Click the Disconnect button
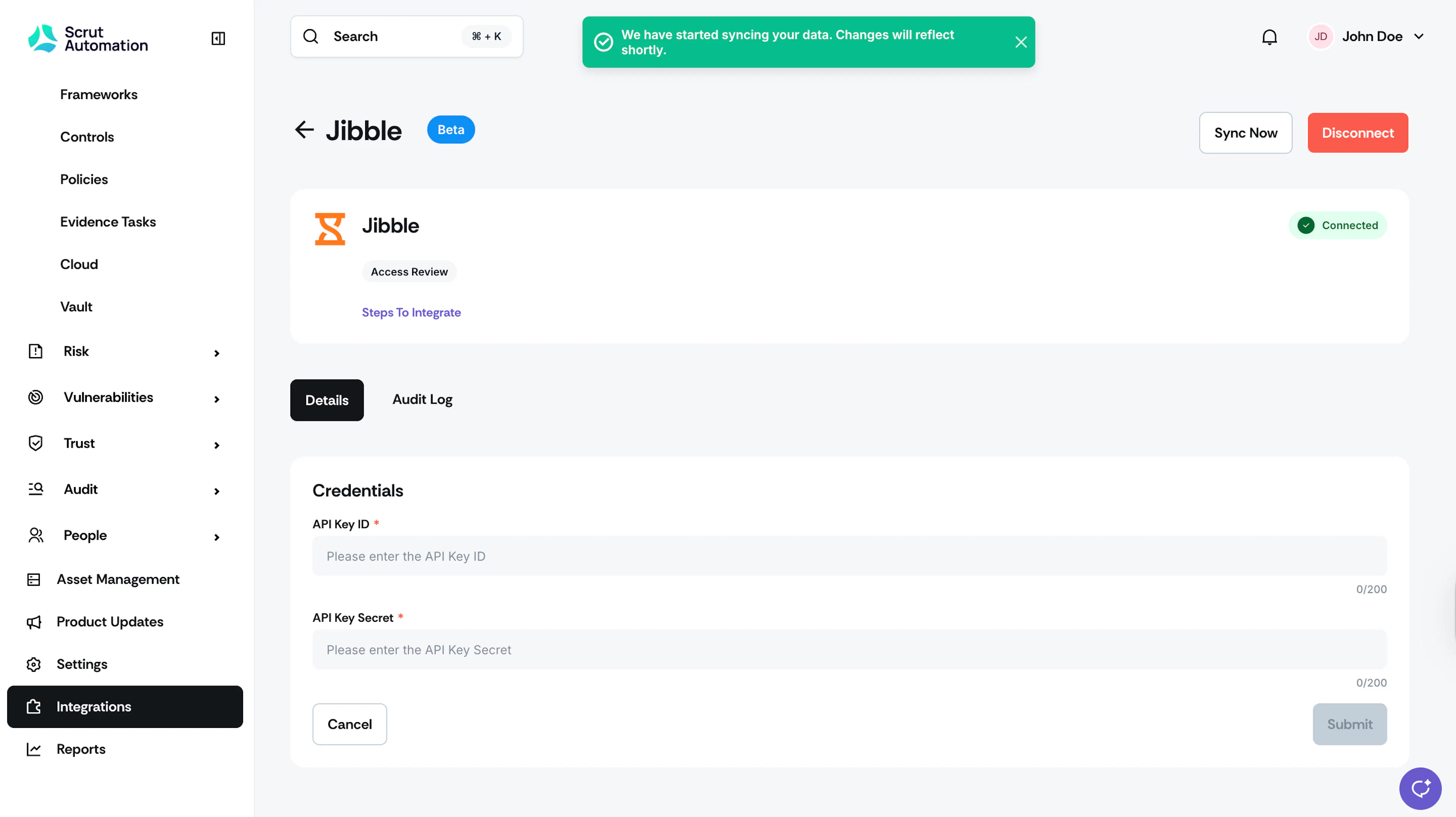Image resolution: width=1456 pixels, height=817 pixels. [x=1358, y=133]
